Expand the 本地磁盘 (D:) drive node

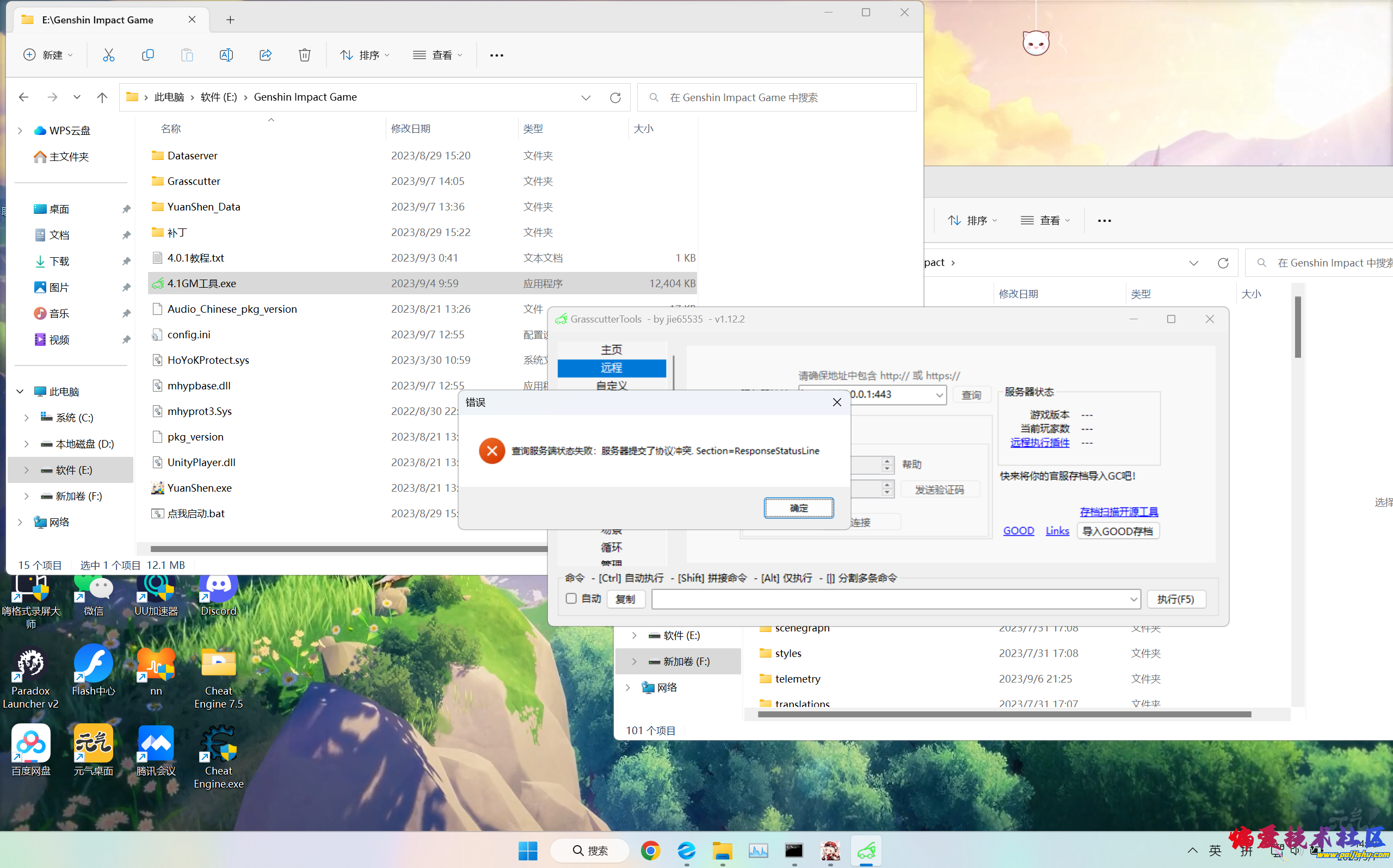point(27,444)
